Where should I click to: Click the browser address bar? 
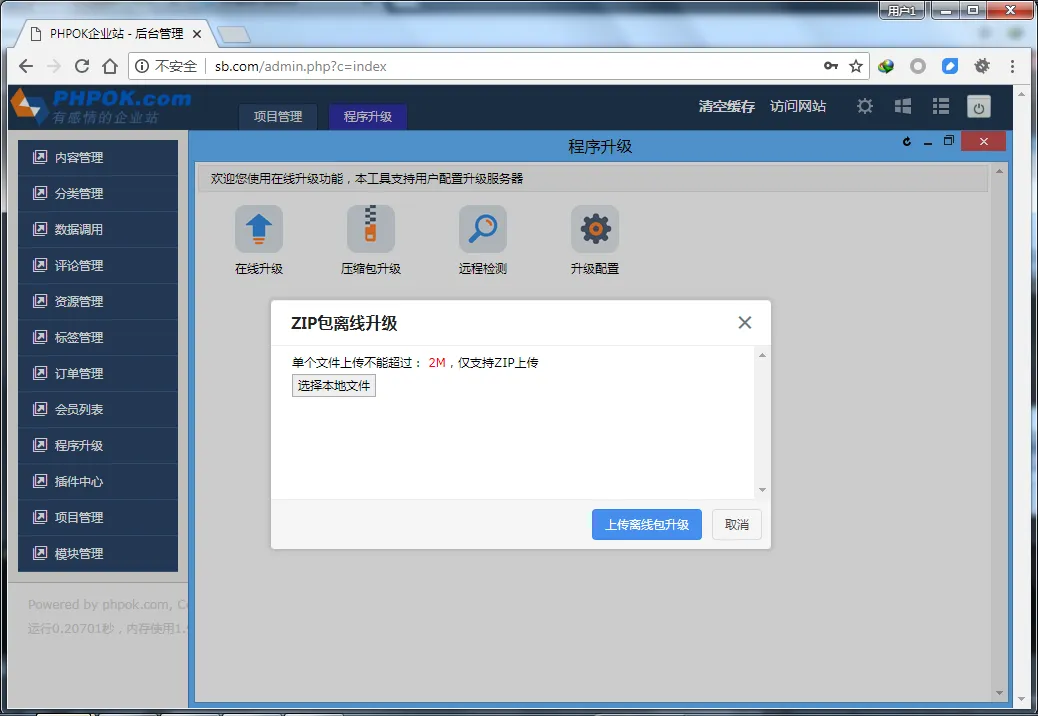coord(500,66)
